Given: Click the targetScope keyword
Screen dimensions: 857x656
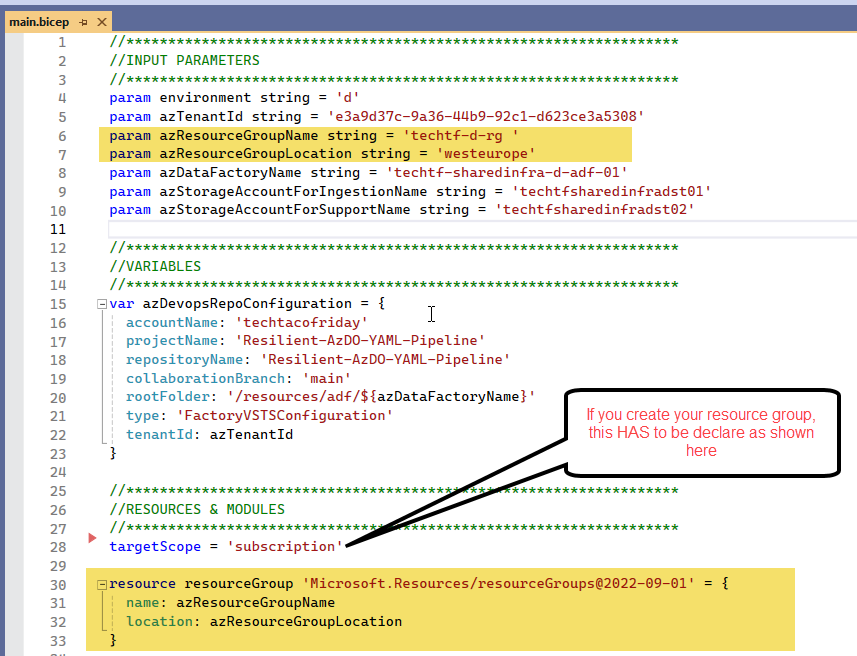Looking at the screenshot, I should pos(155,547).
